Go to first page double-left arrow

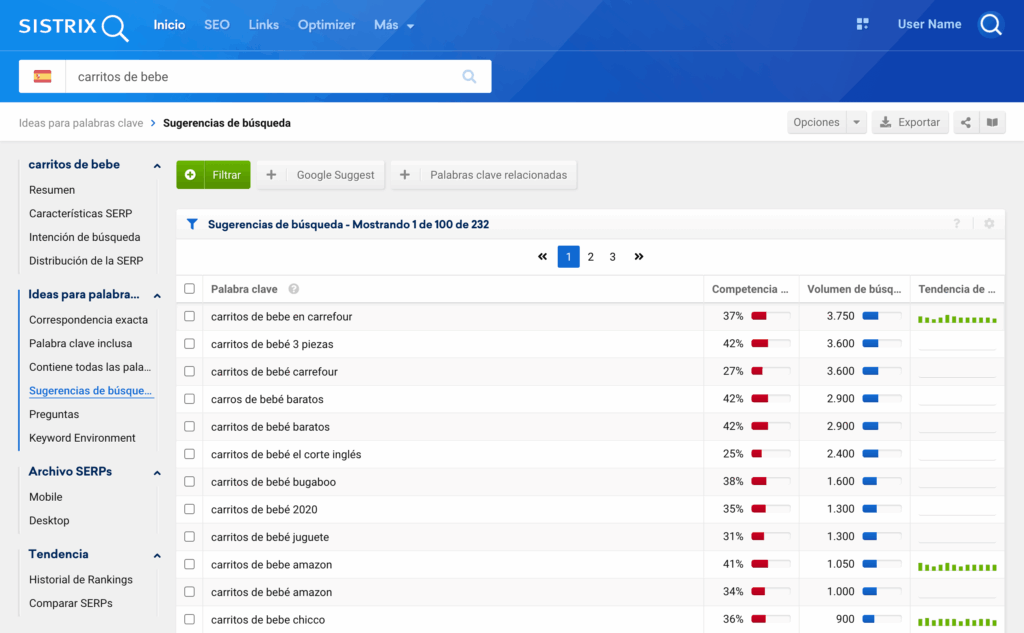tap(542, 257)
